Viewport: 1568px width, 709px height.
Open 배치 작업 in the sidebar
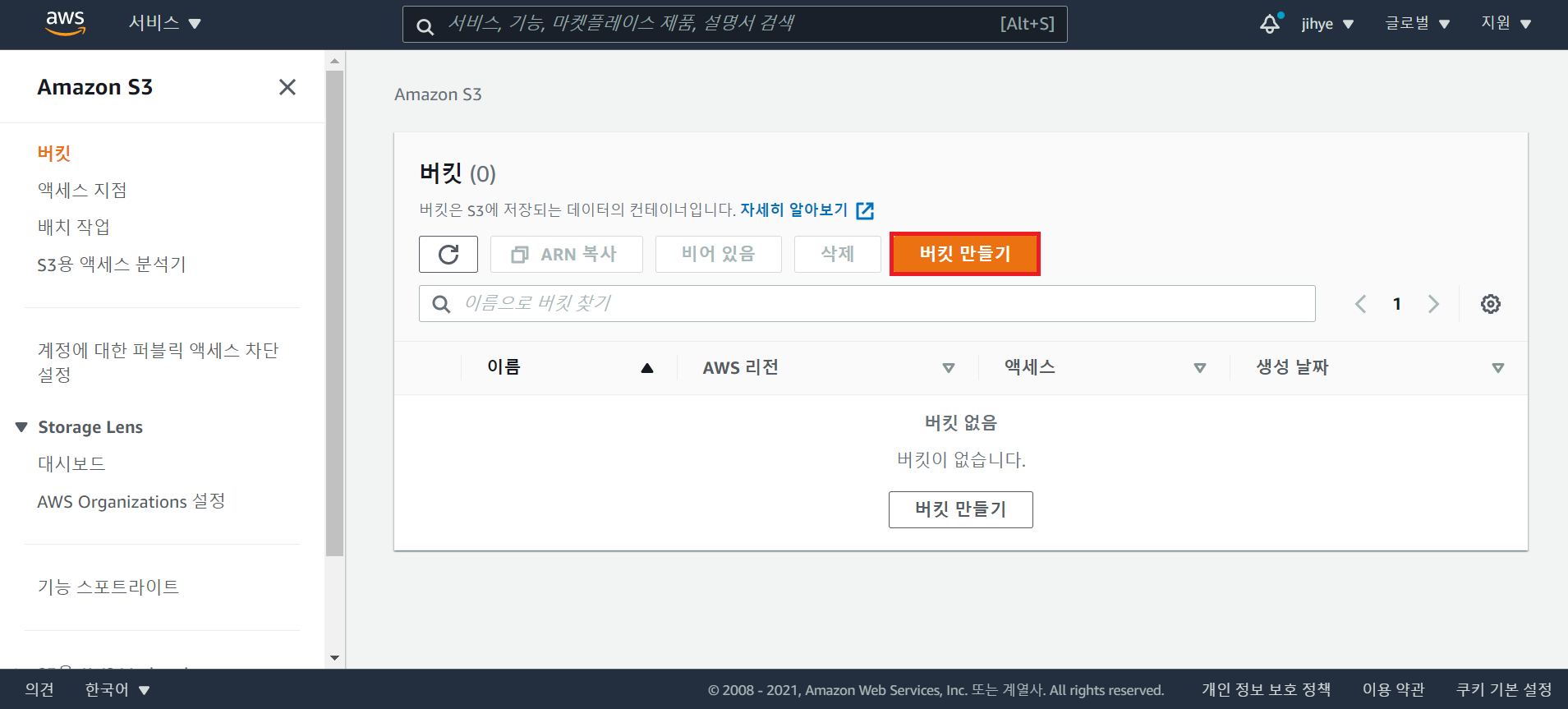[x=73, y=227]
